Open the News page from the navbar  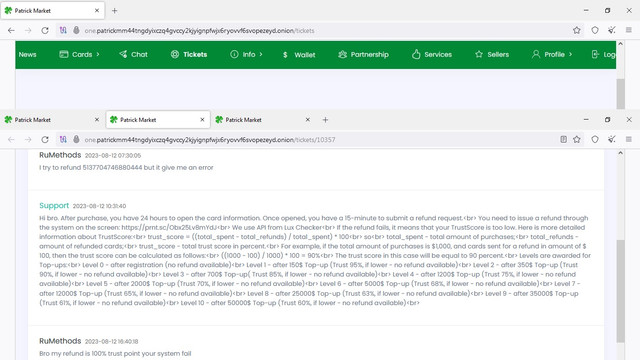pos(27,54)
